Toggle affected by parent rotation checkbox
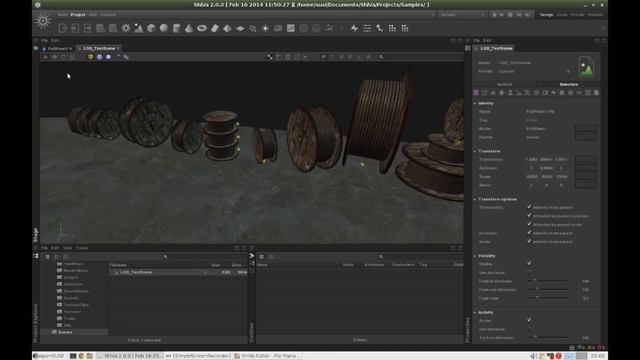This screenshot has height=360, width=640. click(x=529, y=216)
